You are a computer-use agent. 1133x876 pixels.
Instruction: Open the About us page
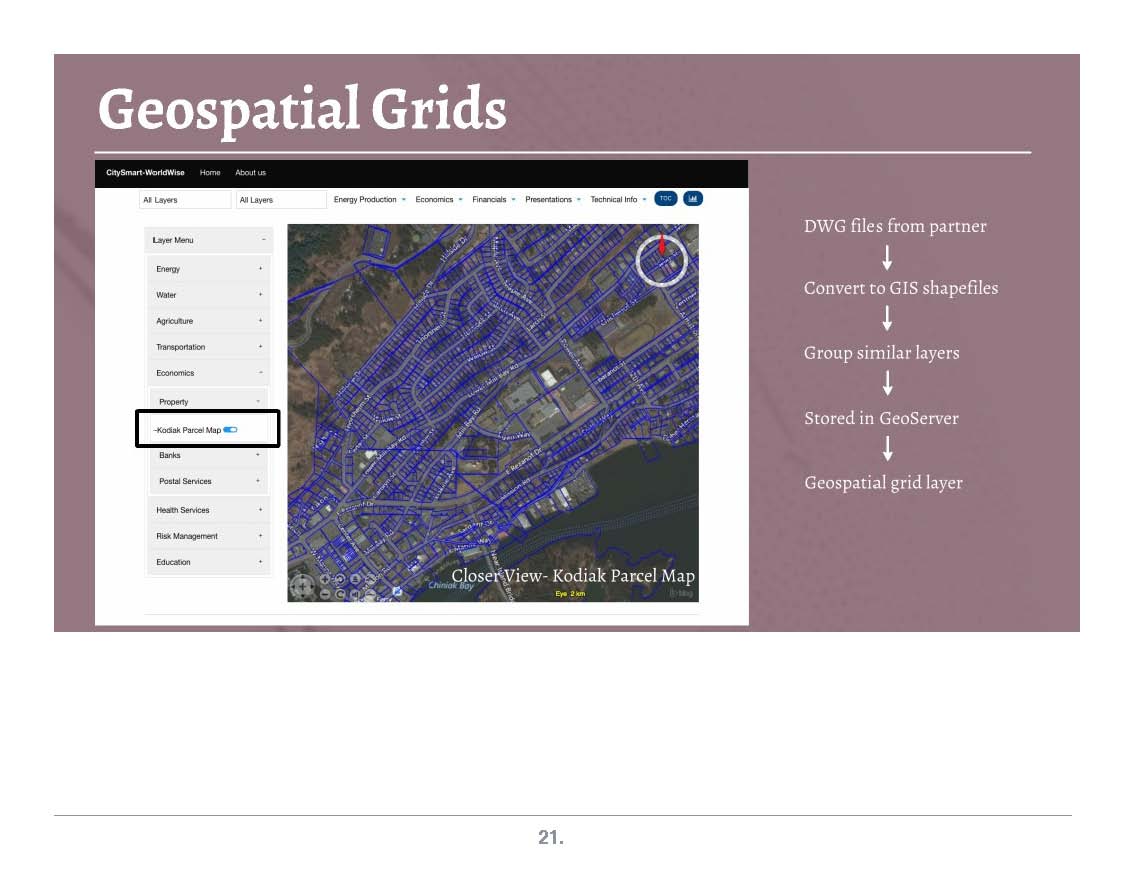tap(250, 173)
